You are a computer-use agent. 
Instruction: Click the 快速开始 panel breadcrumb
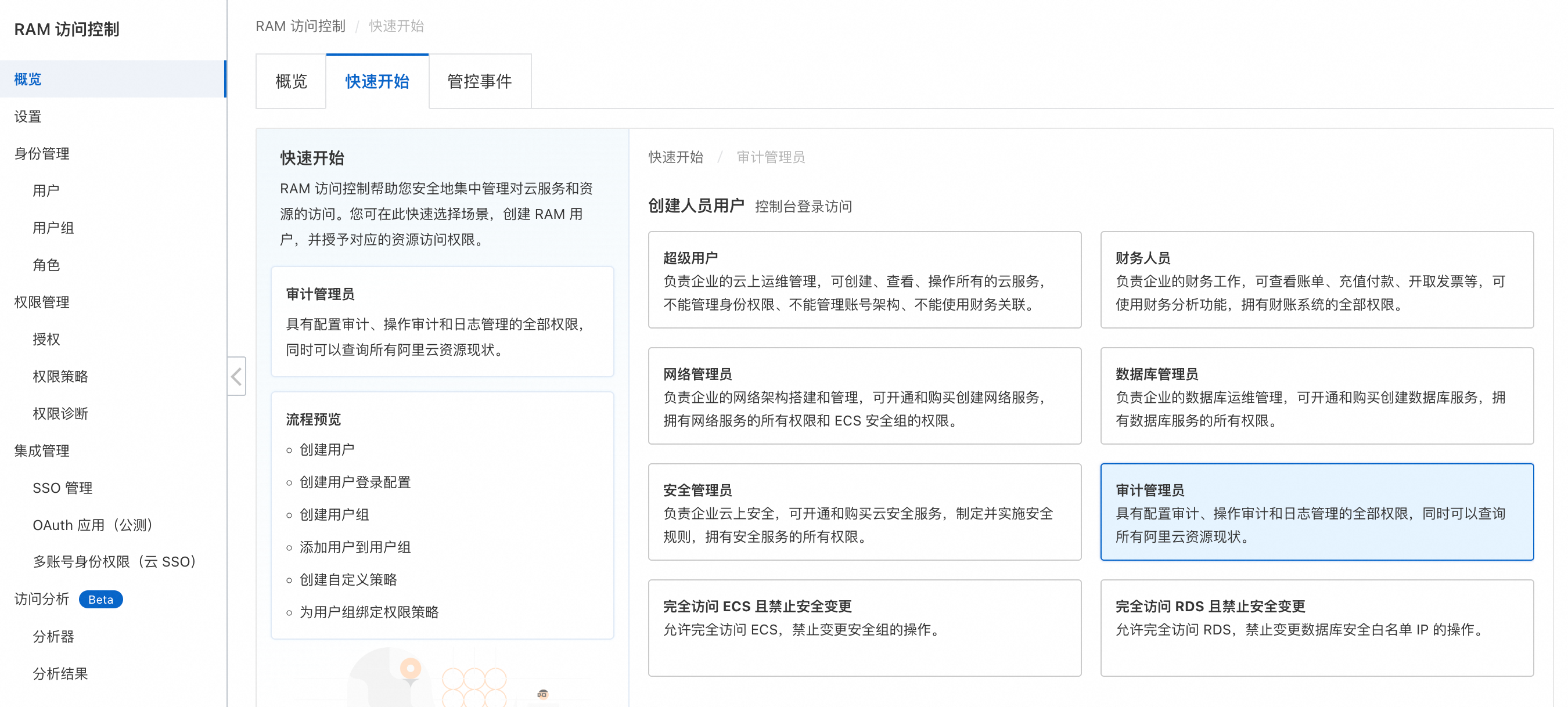675,157
